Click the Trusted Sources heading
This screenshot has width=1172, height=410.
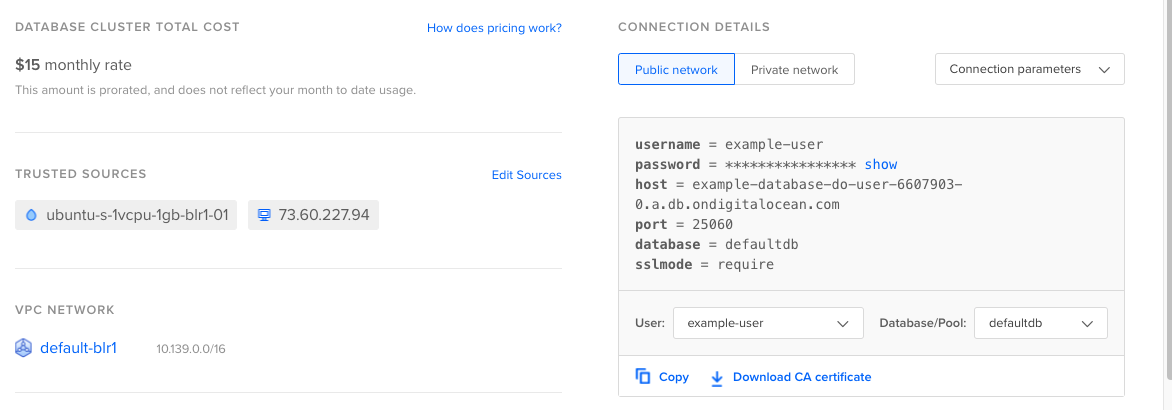81,174
